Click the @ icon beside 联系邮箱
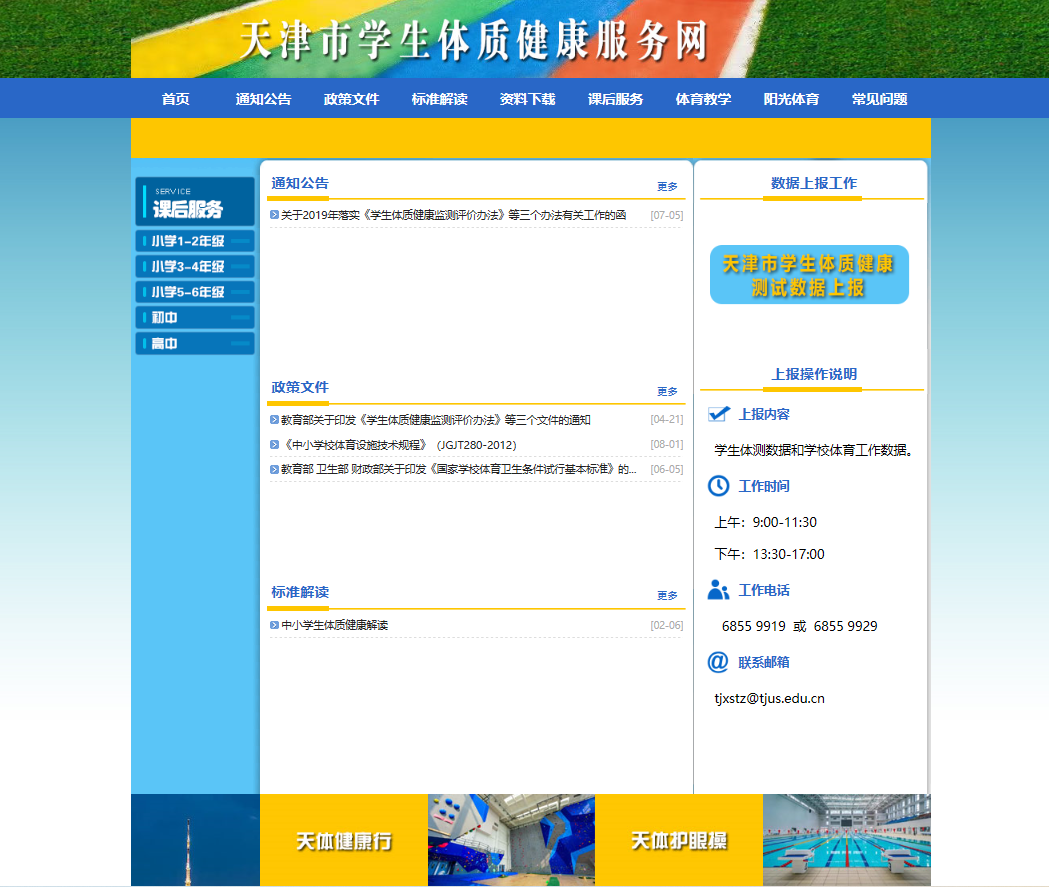Screen dimensions: 1049x887 point(718,662)
